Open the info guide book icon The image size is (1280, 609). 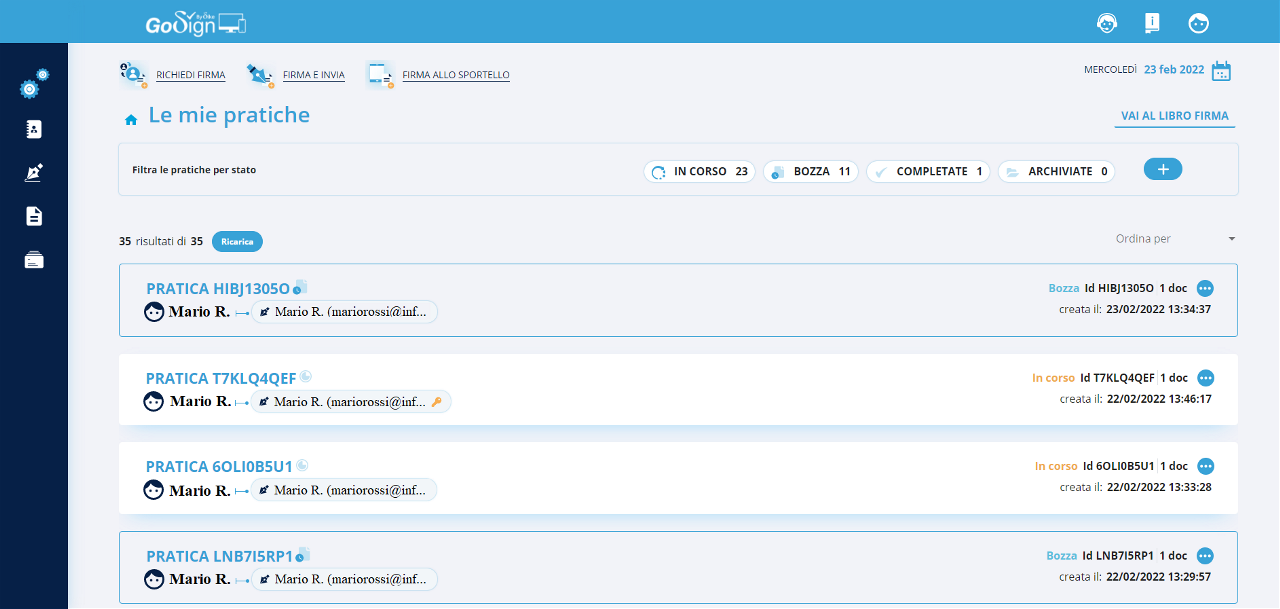[x=1152, y=22]
